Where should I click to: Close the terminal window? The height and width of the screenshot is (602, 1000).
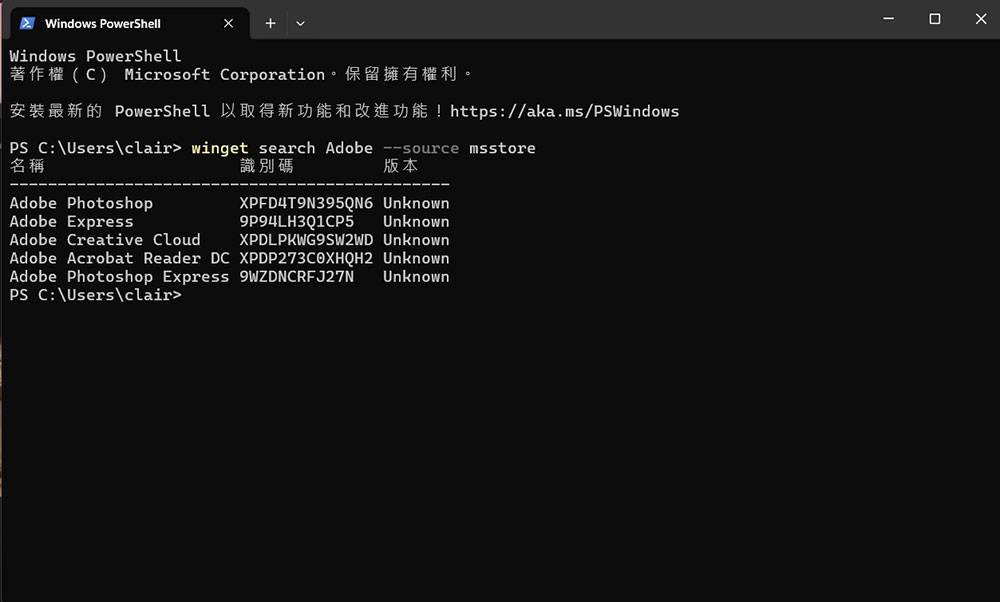978,19
